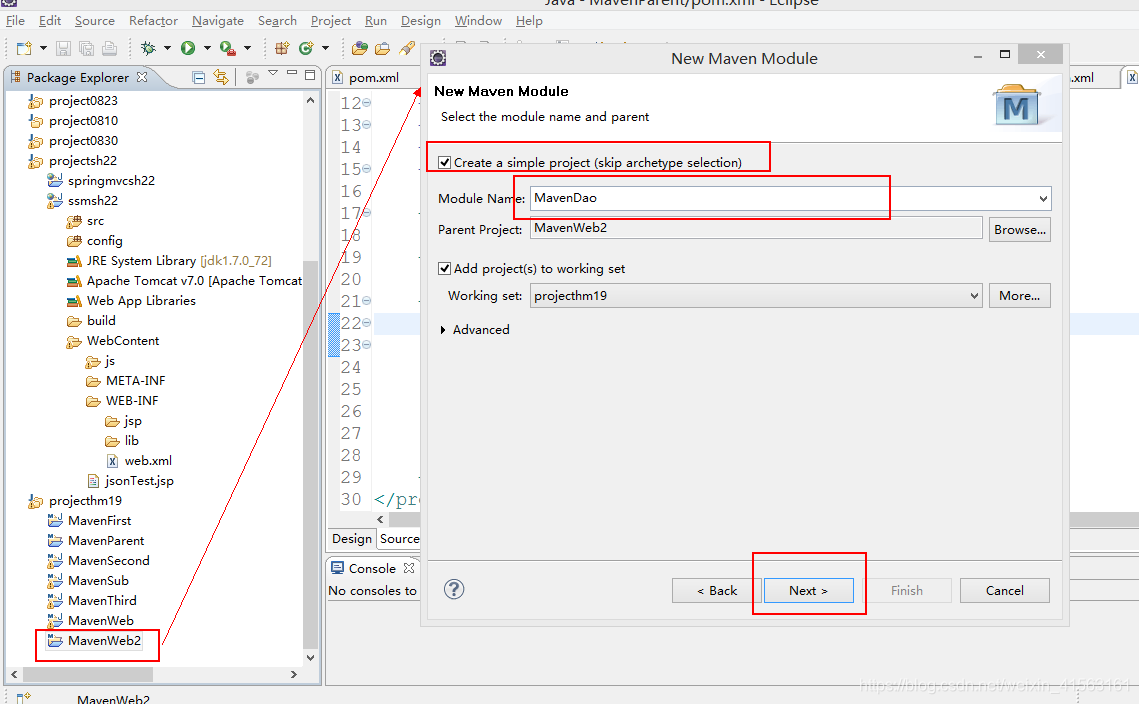This screenshot has height=704, width=1139.
Task: Toggle Link with Editor arrows icon
Action: pos(221,77)
